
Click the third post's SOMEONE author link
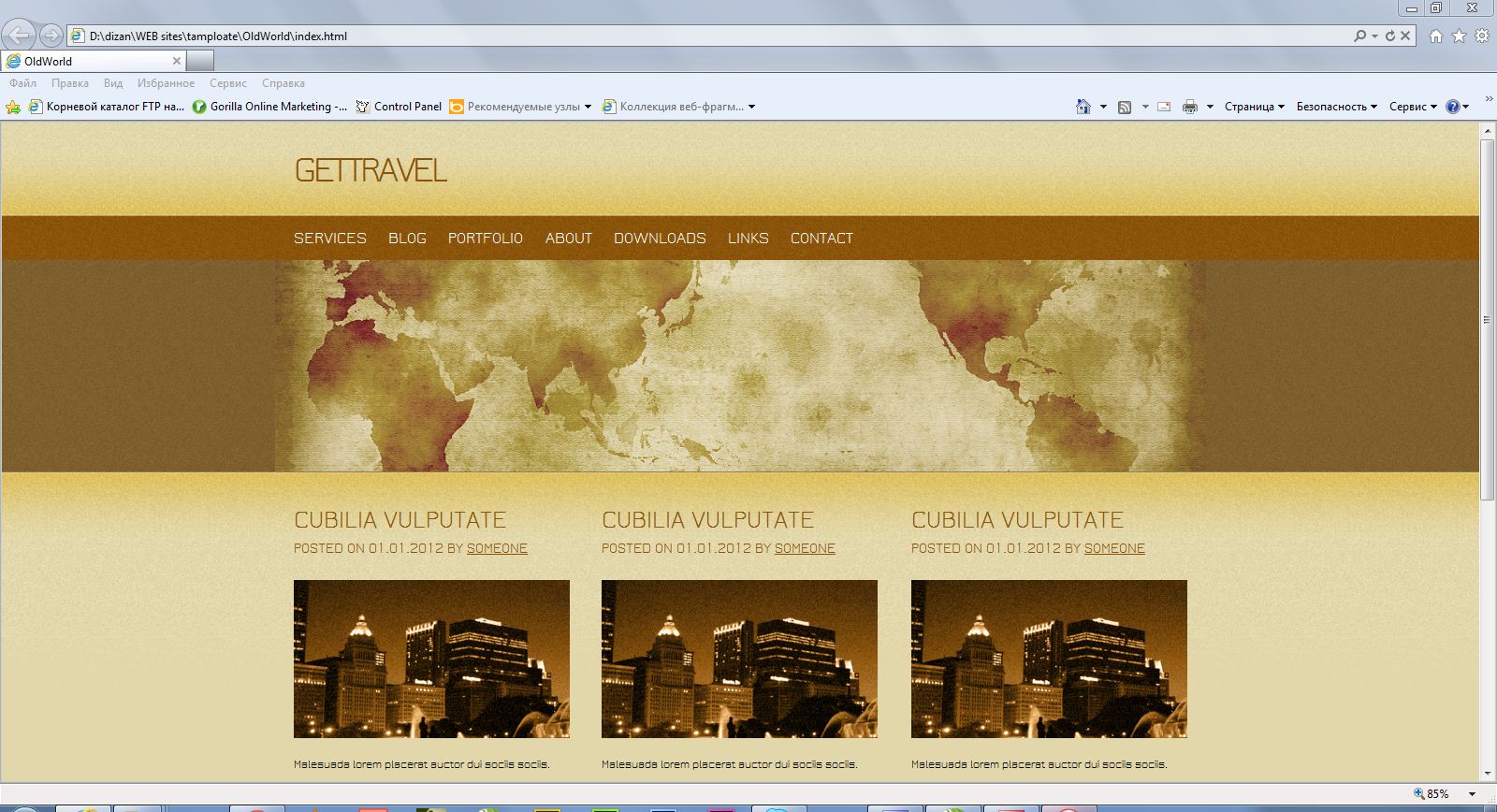tap(1114, 548)
